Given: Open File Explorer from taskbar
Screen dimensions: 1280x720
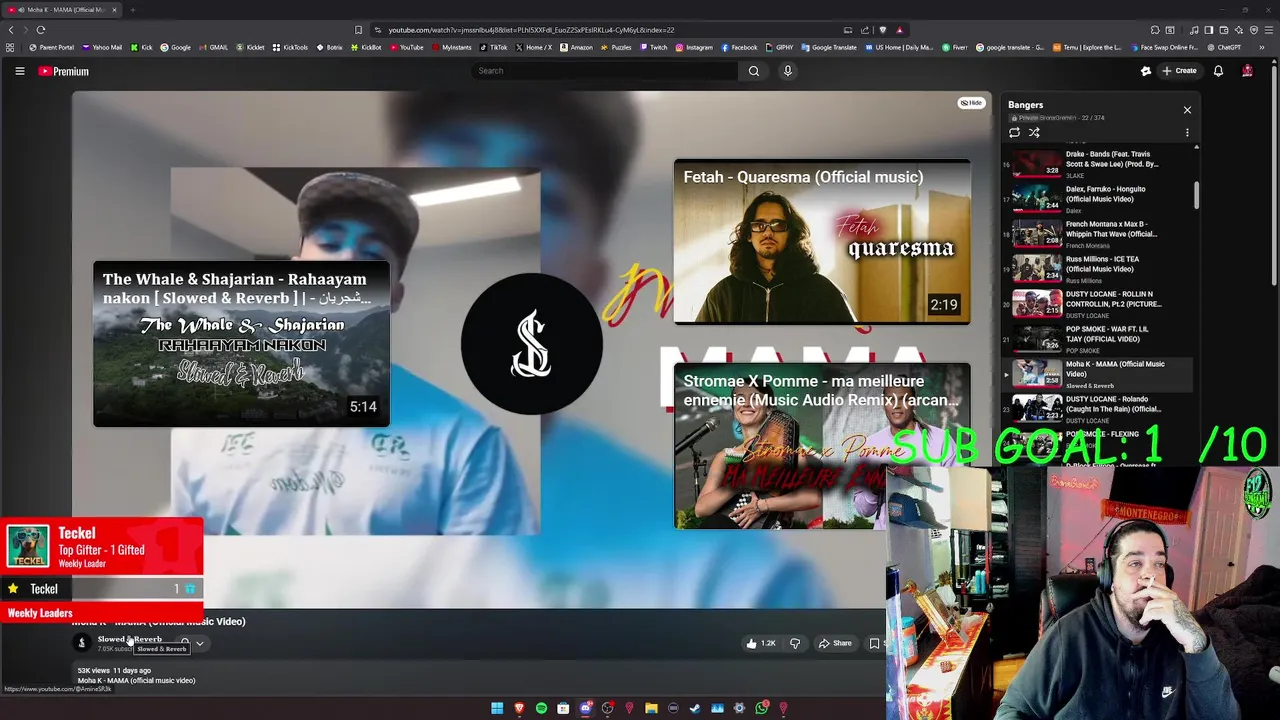Looking at the screenshot, I should click(x=651, y=708).
